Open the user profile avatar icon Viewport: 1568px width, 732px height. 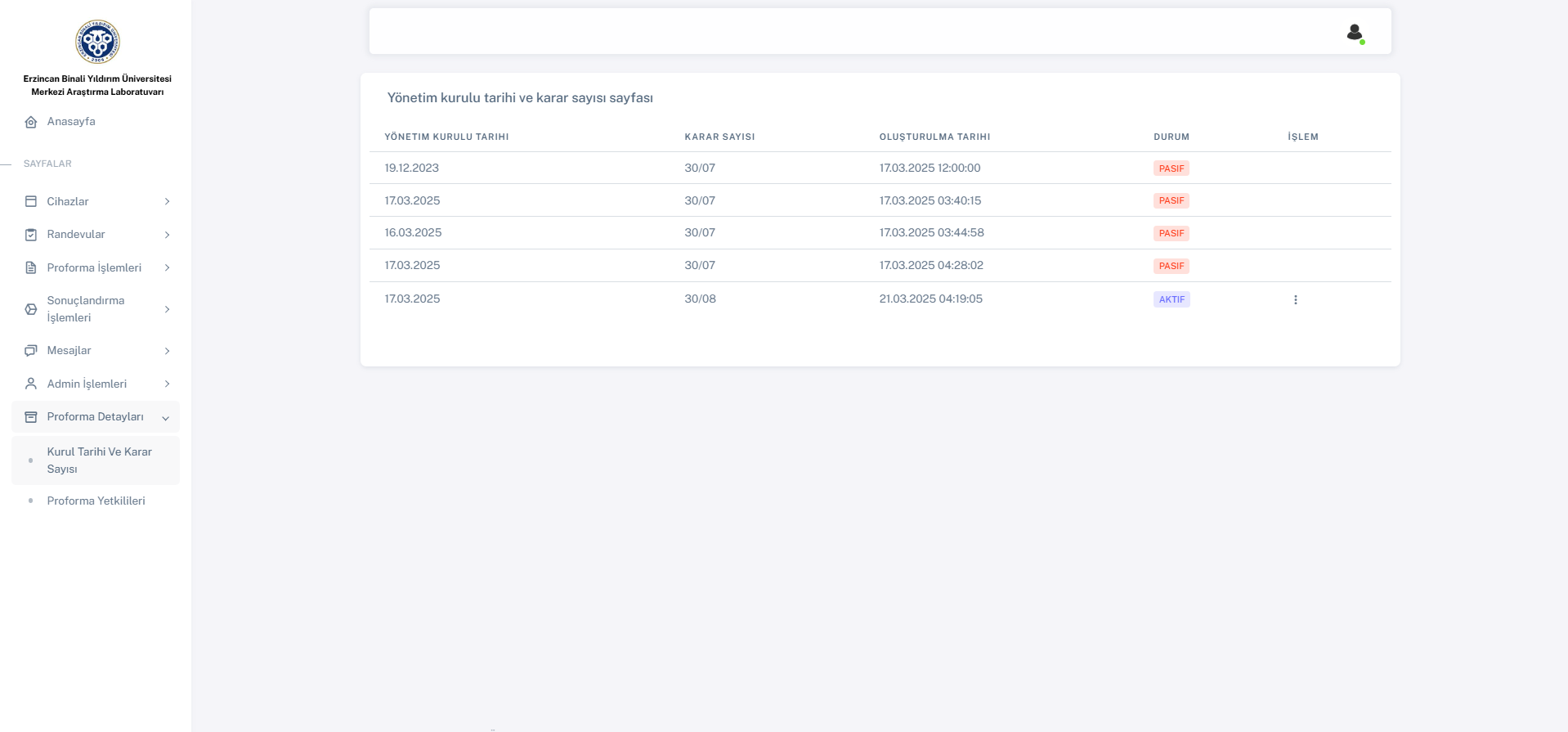tap(1354, 32)
